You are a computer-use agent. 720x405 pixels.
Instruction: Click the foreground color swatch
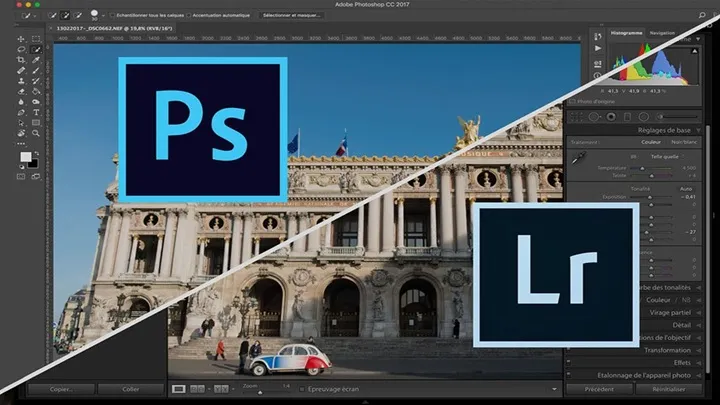click(26, 157)
